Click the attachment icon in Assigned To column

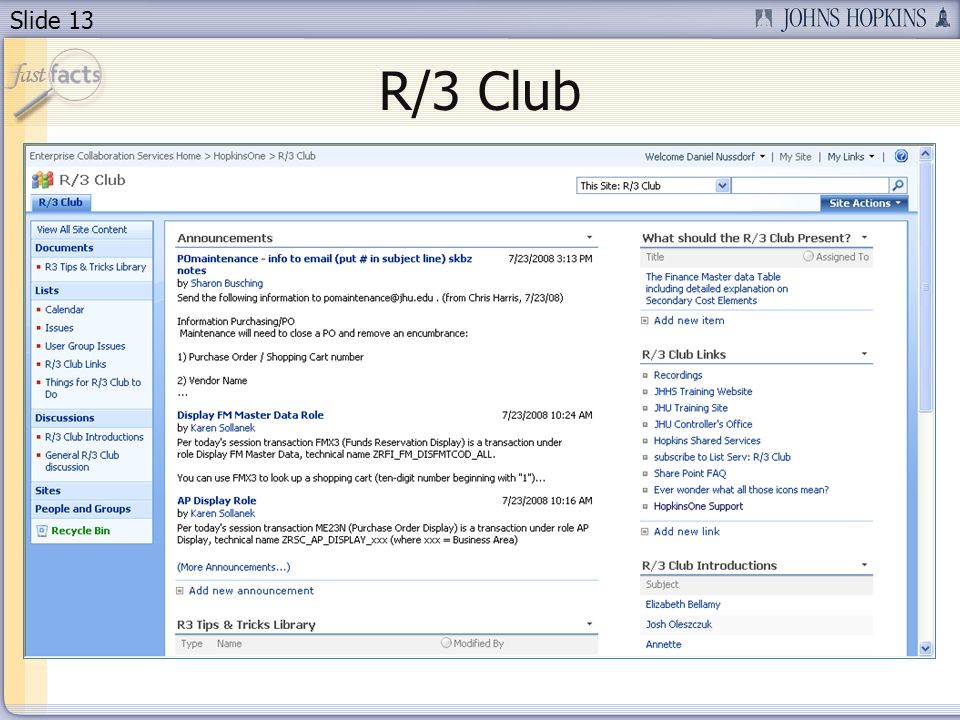[x=808, y=257]
